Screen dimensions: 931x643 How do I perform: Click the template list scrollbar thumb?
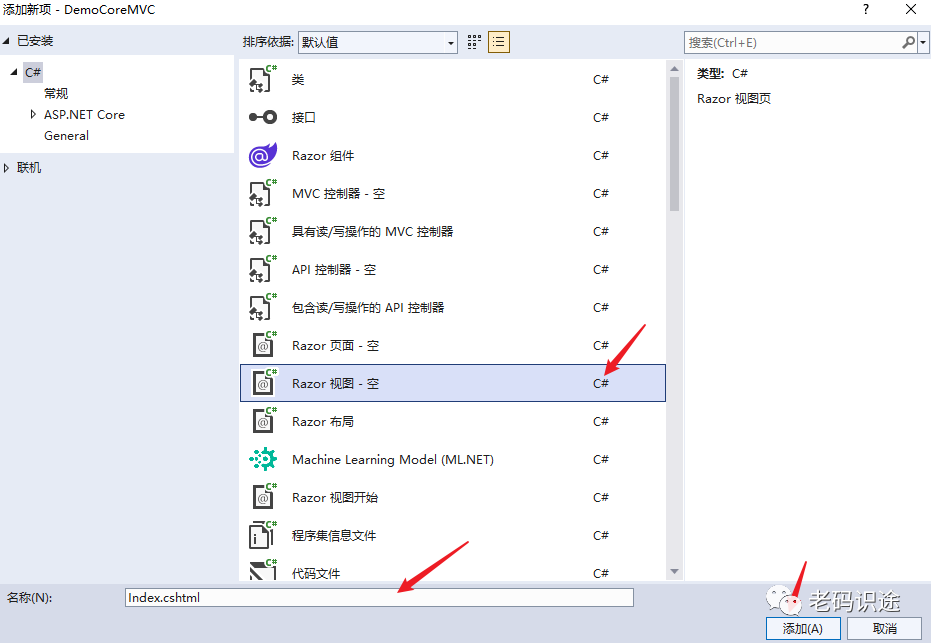coord(674,144)
